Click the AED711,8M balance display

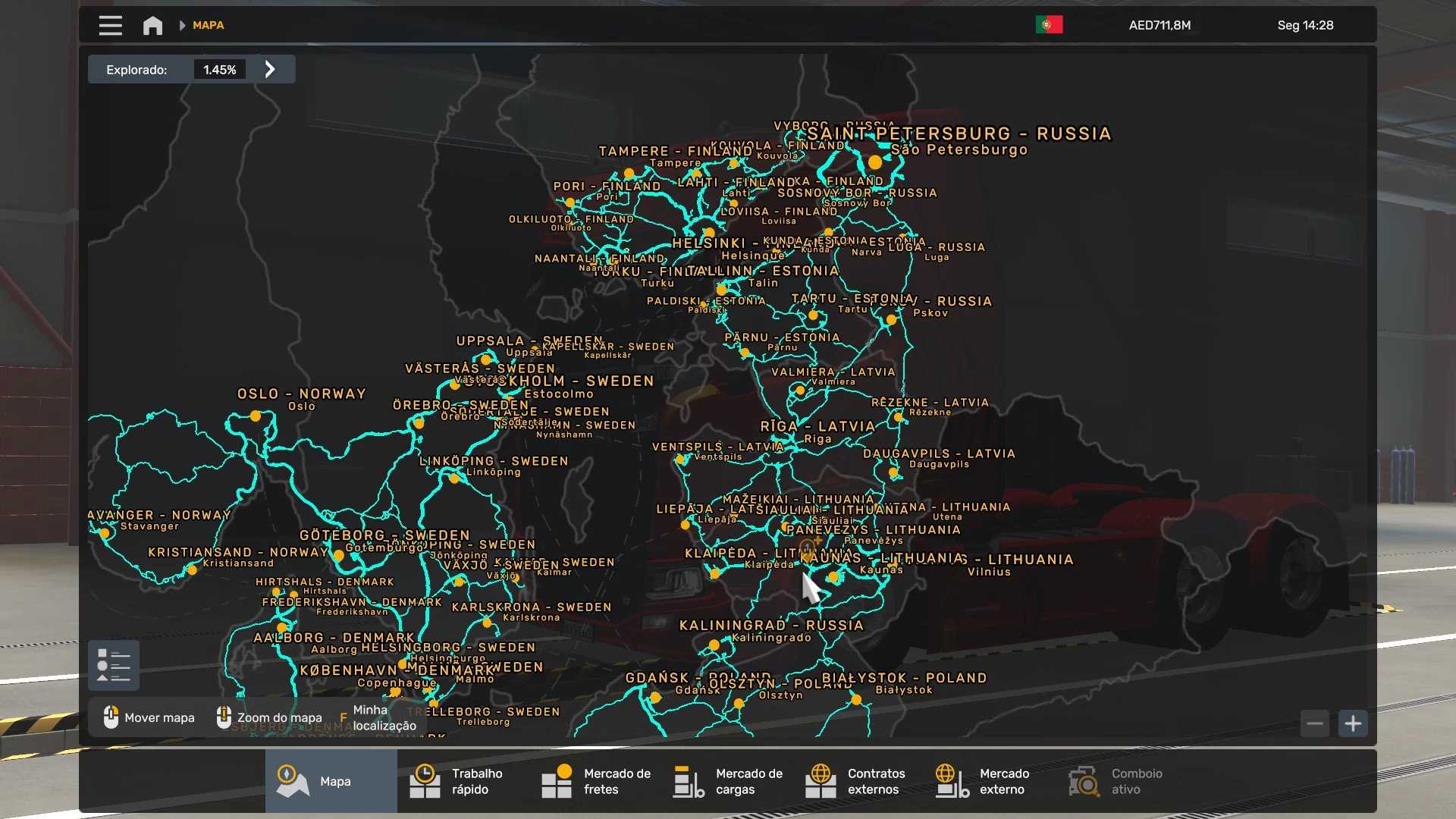point(1159,25)
